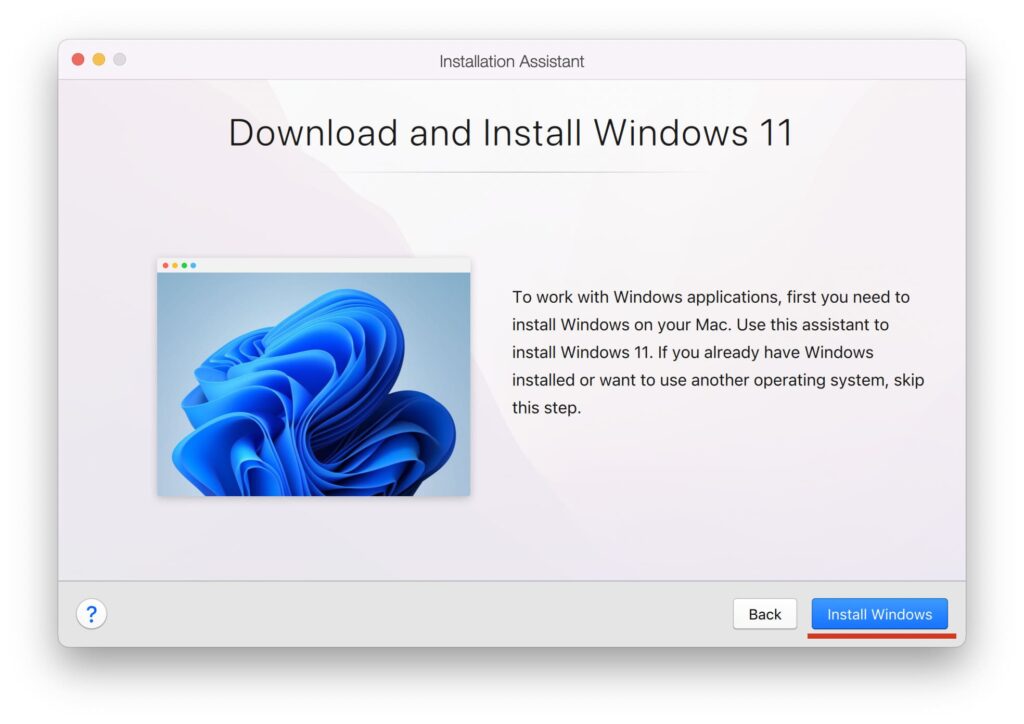Open help via the question mark icon
The width and height of the screenshot is (1024, 724).
(x=91, y=614)
